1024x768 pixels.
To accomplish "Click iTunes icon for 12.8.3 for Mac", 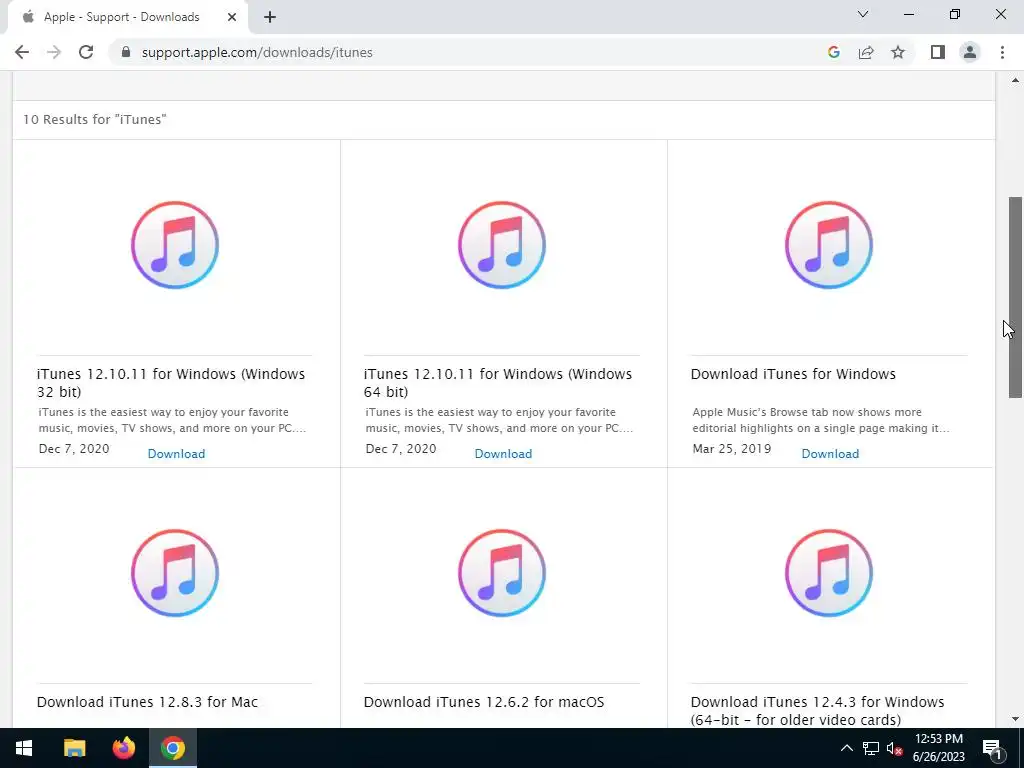I will 175,573.
